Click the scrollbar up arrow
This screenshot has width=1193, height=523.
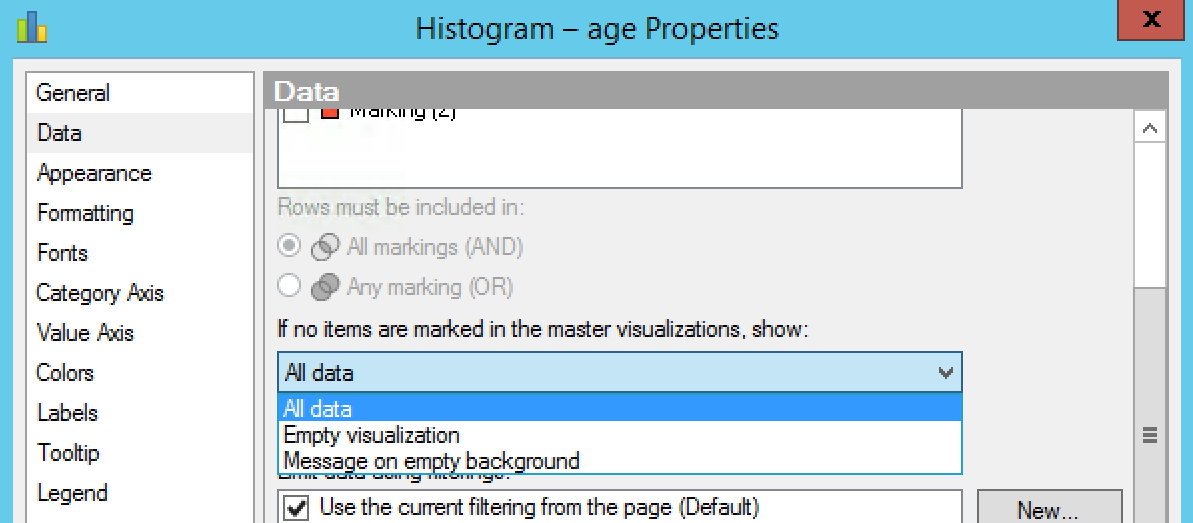coord(1150,129)
